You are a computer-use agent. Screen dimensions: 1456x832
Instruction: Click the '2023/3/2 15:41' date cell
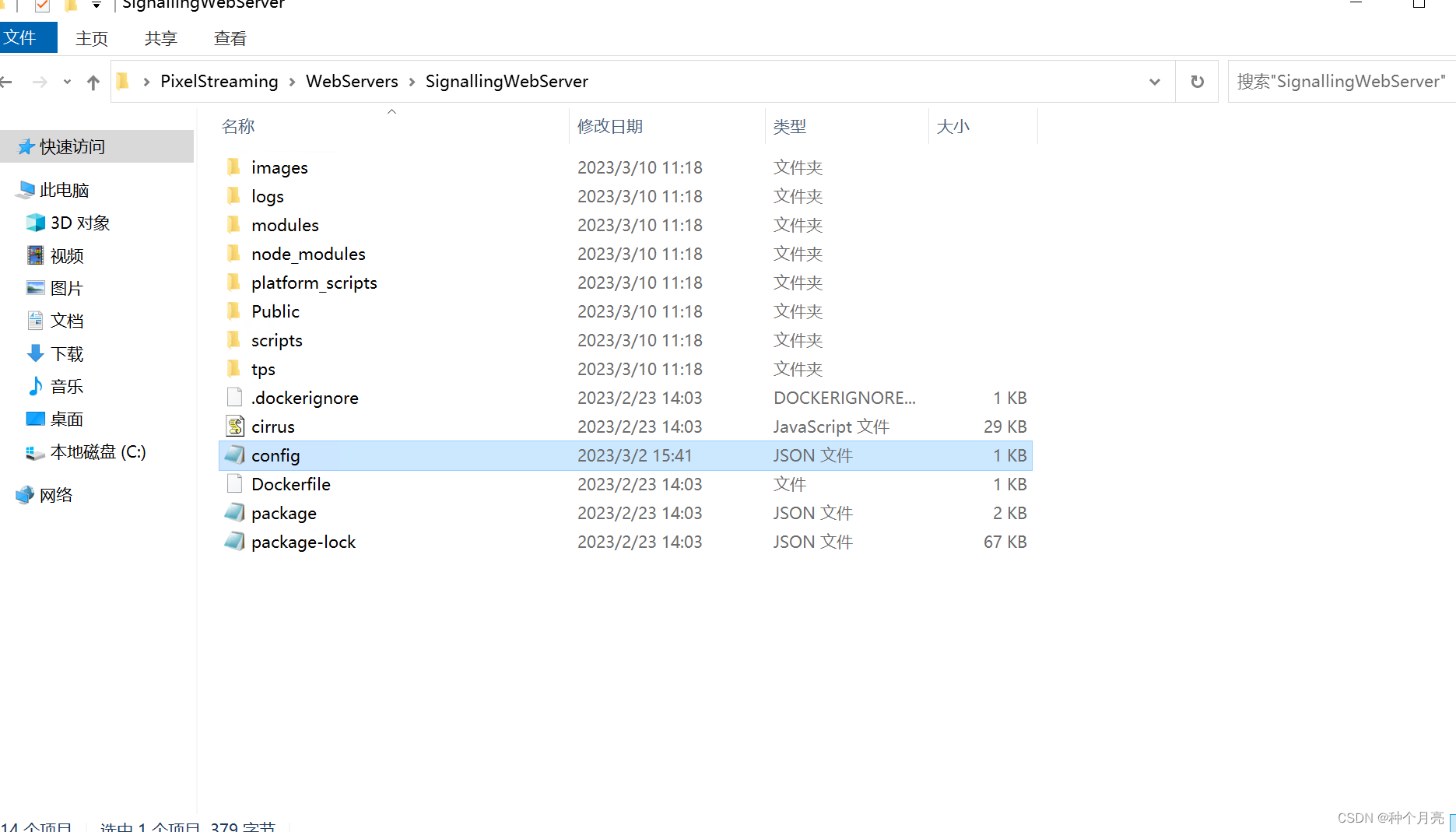[x=634, y=455]
